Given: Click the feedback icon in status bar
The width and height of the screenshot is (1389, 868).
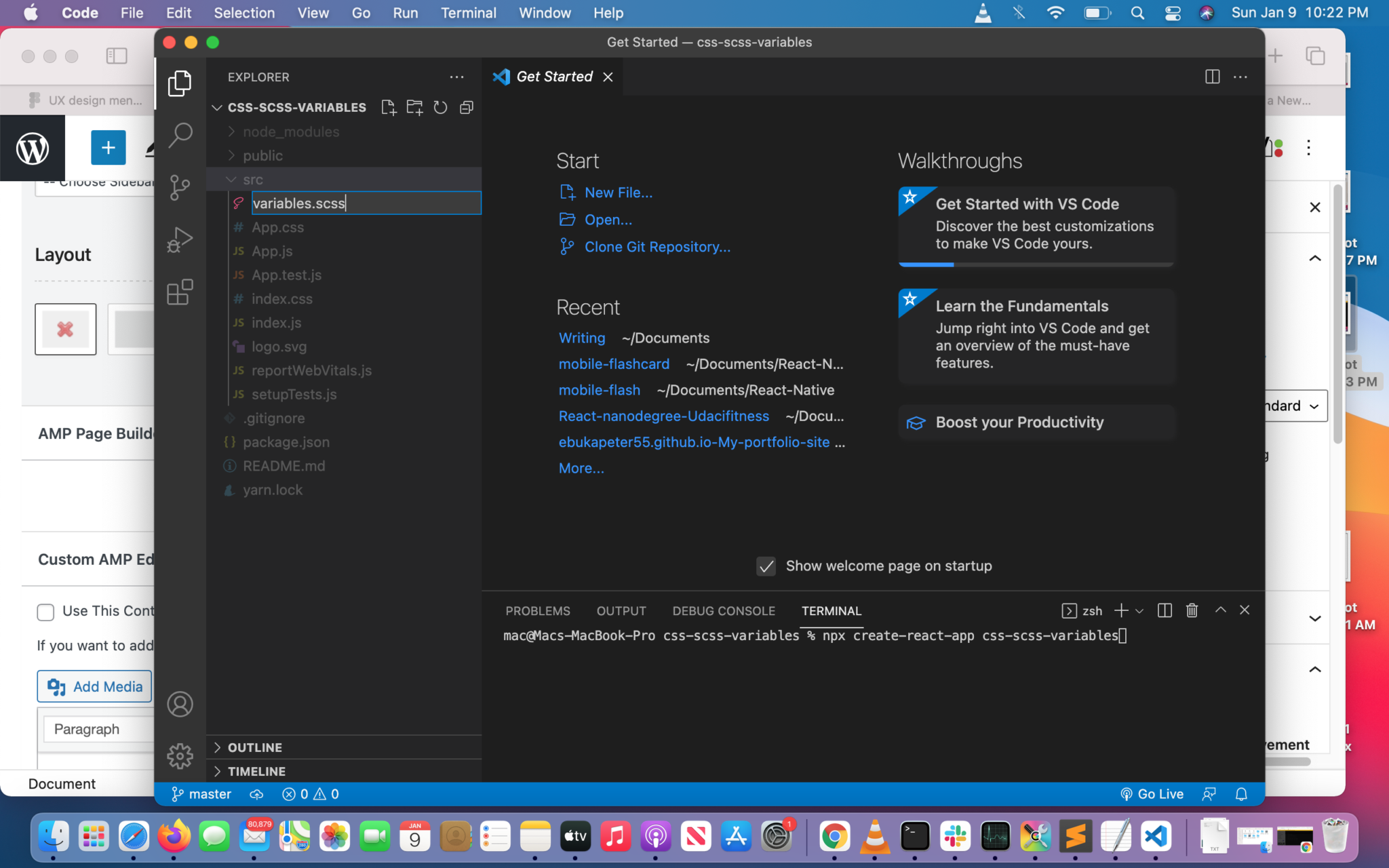Looking at the screenshot, I should tap(1209, 794).
